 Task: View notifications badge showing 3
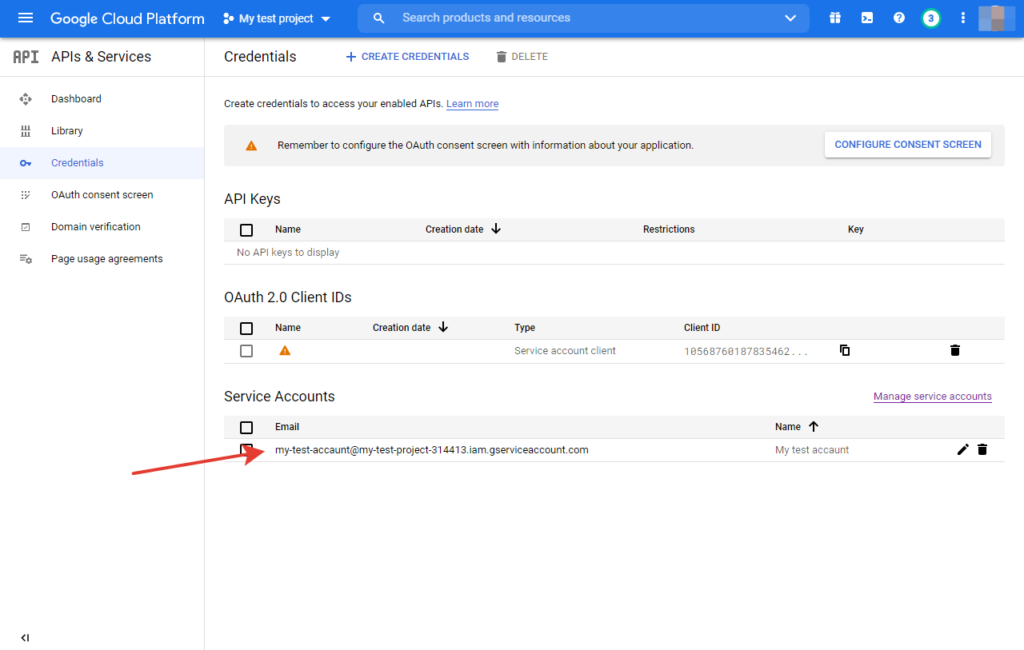[x=931, y=18]
